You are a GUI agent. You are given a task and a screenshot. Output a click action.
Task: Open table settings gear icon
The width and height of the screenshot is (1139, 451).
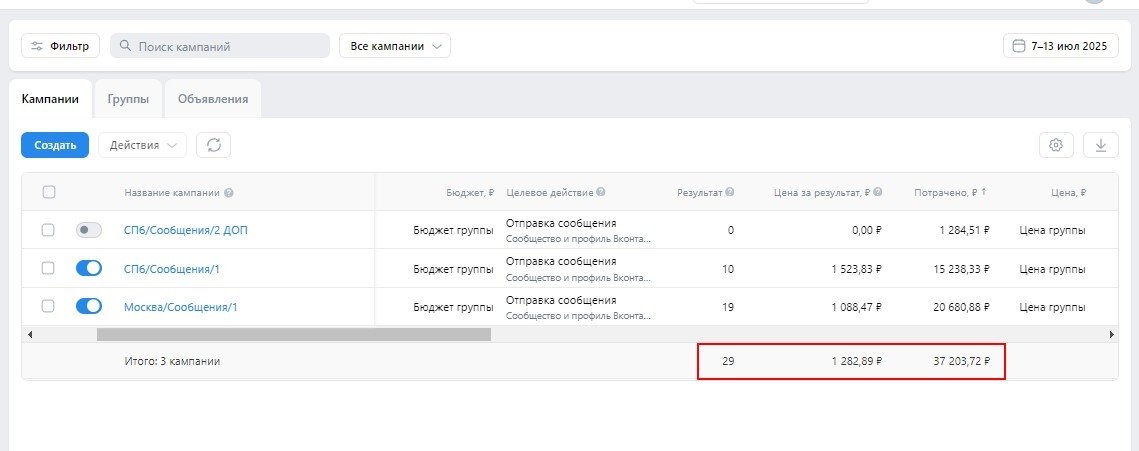click(1055, 145)
